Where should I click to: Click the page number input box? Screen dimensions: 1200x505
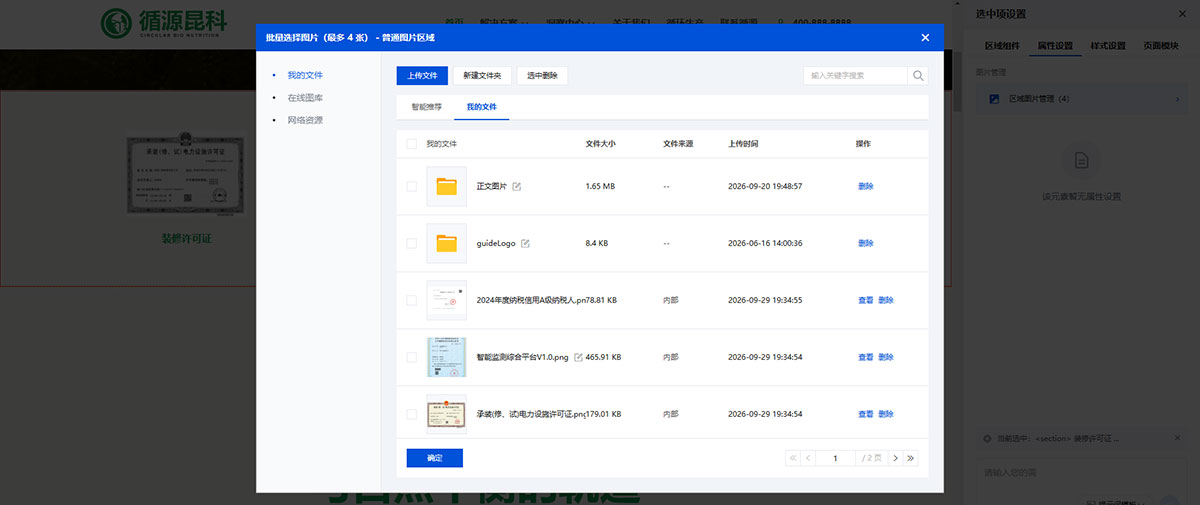click(837, 458)
